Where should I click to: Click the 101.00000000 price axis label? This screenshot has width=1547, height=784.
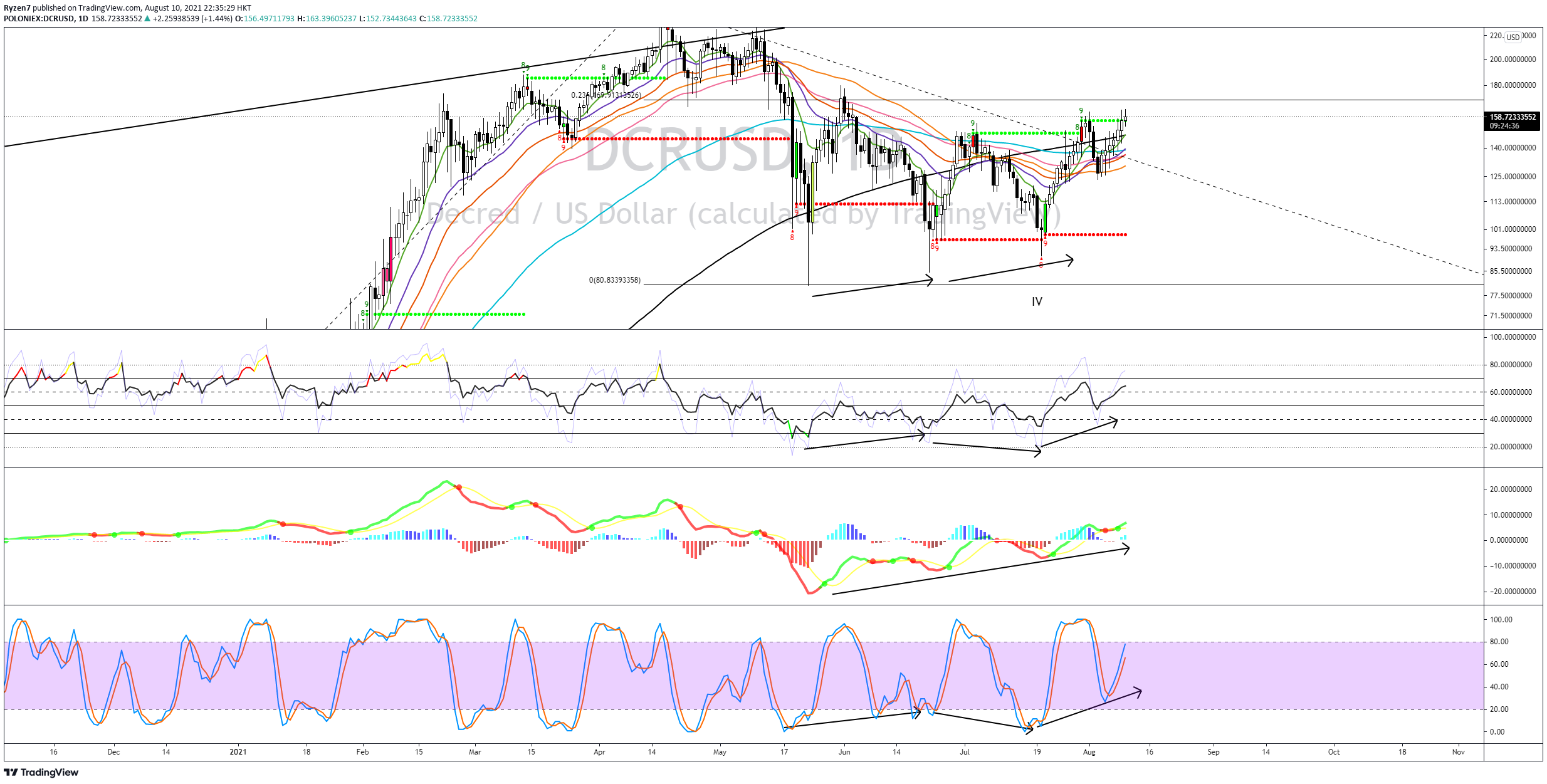click(1513, 229)
